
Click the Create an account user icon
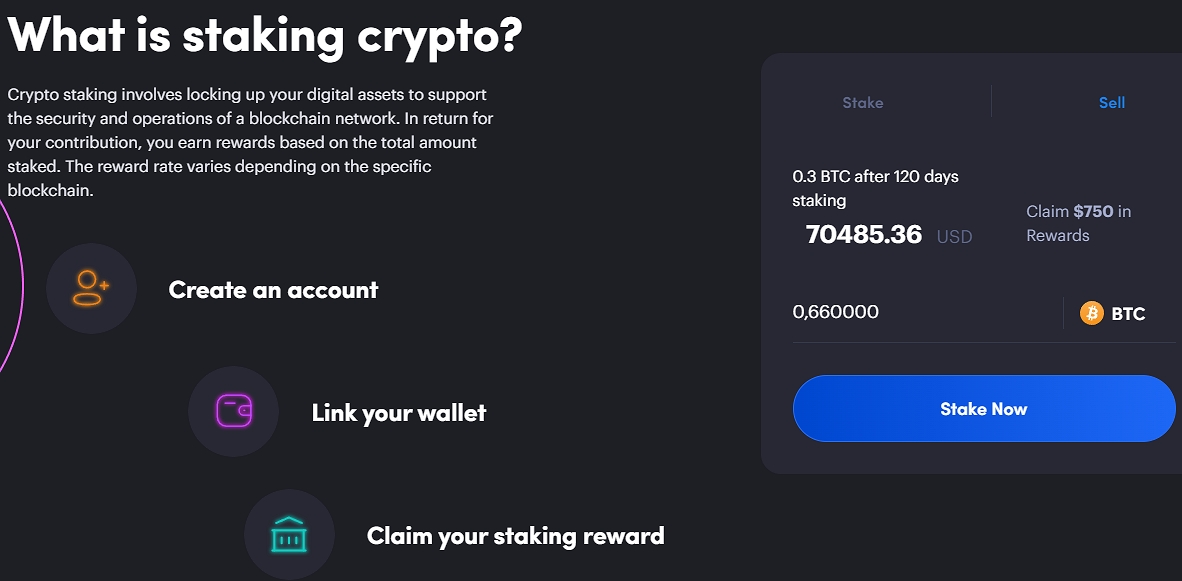pos(91,289)
